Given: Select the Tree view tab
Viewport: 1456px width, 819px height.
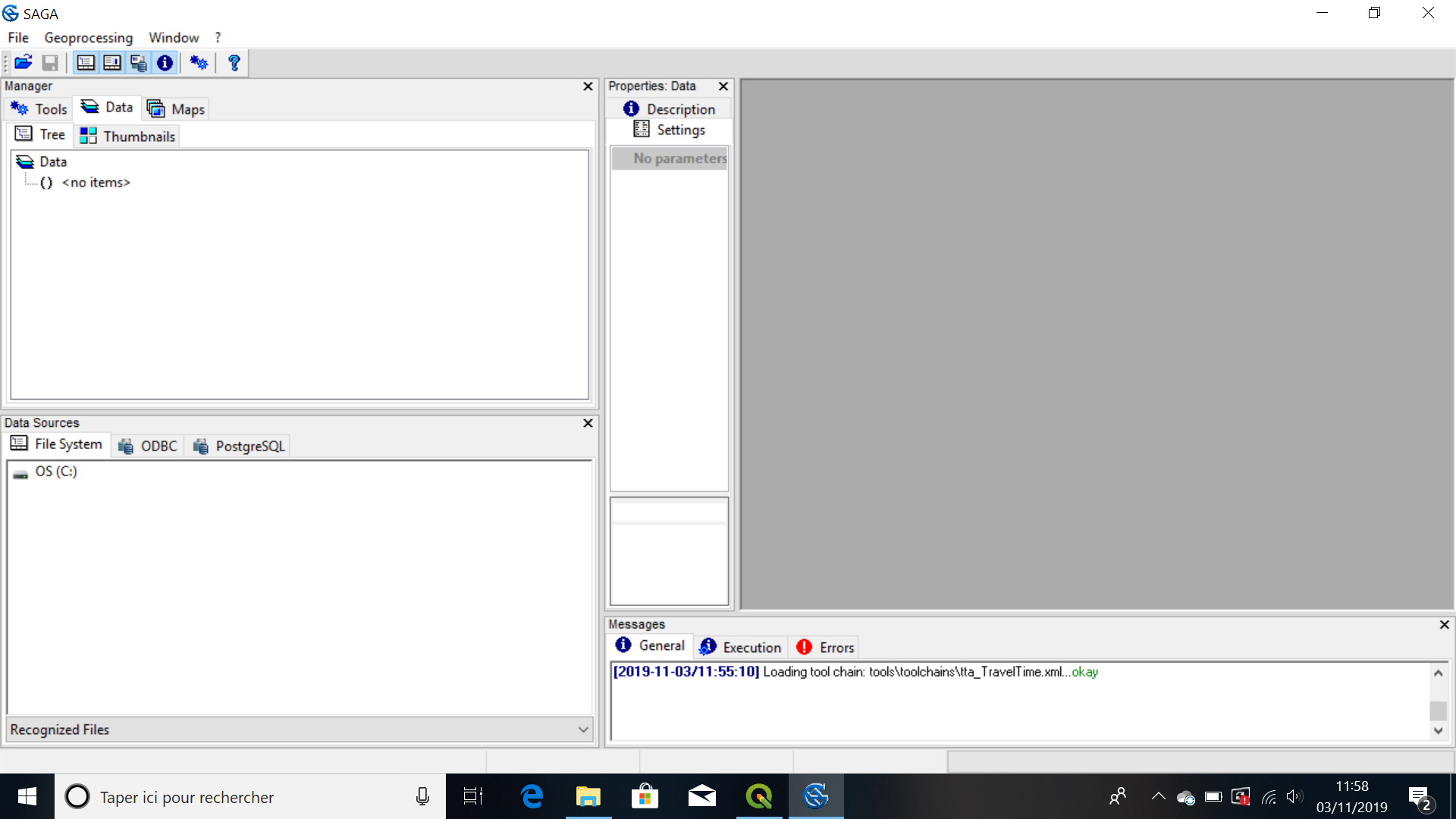Looking at the screenshot, I should coord(40,134).
